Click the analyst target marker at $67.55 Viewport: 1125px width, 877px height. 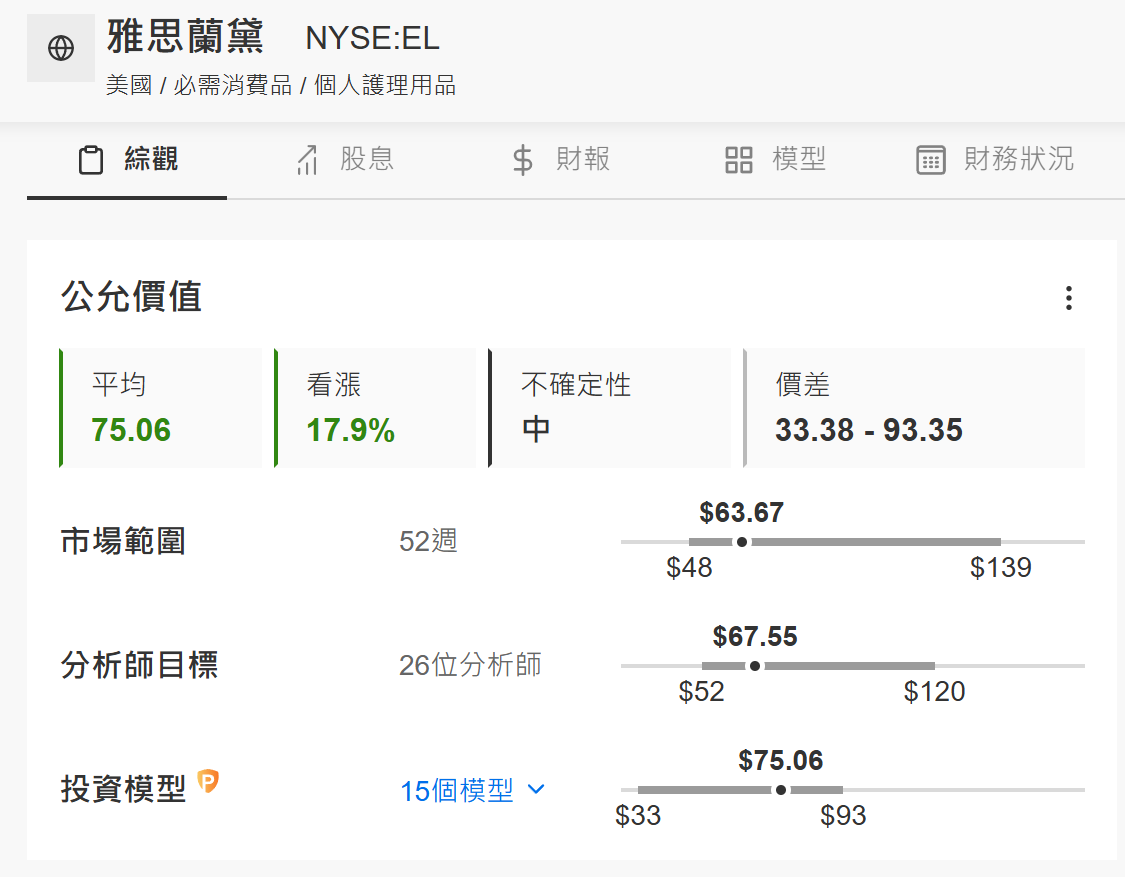(x=755, y=666)
